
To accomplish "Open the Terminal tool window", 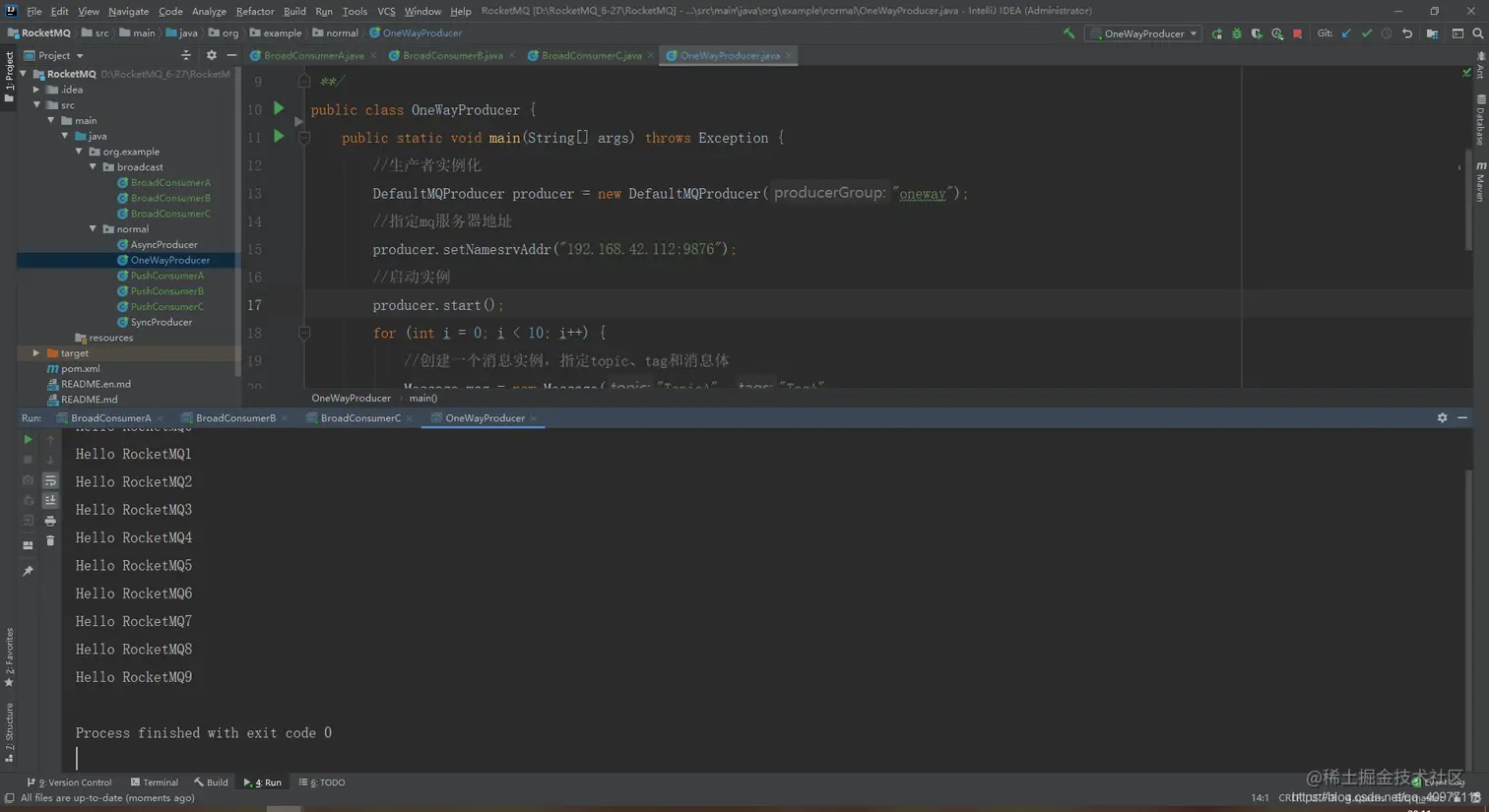I will tap(154, 783).
